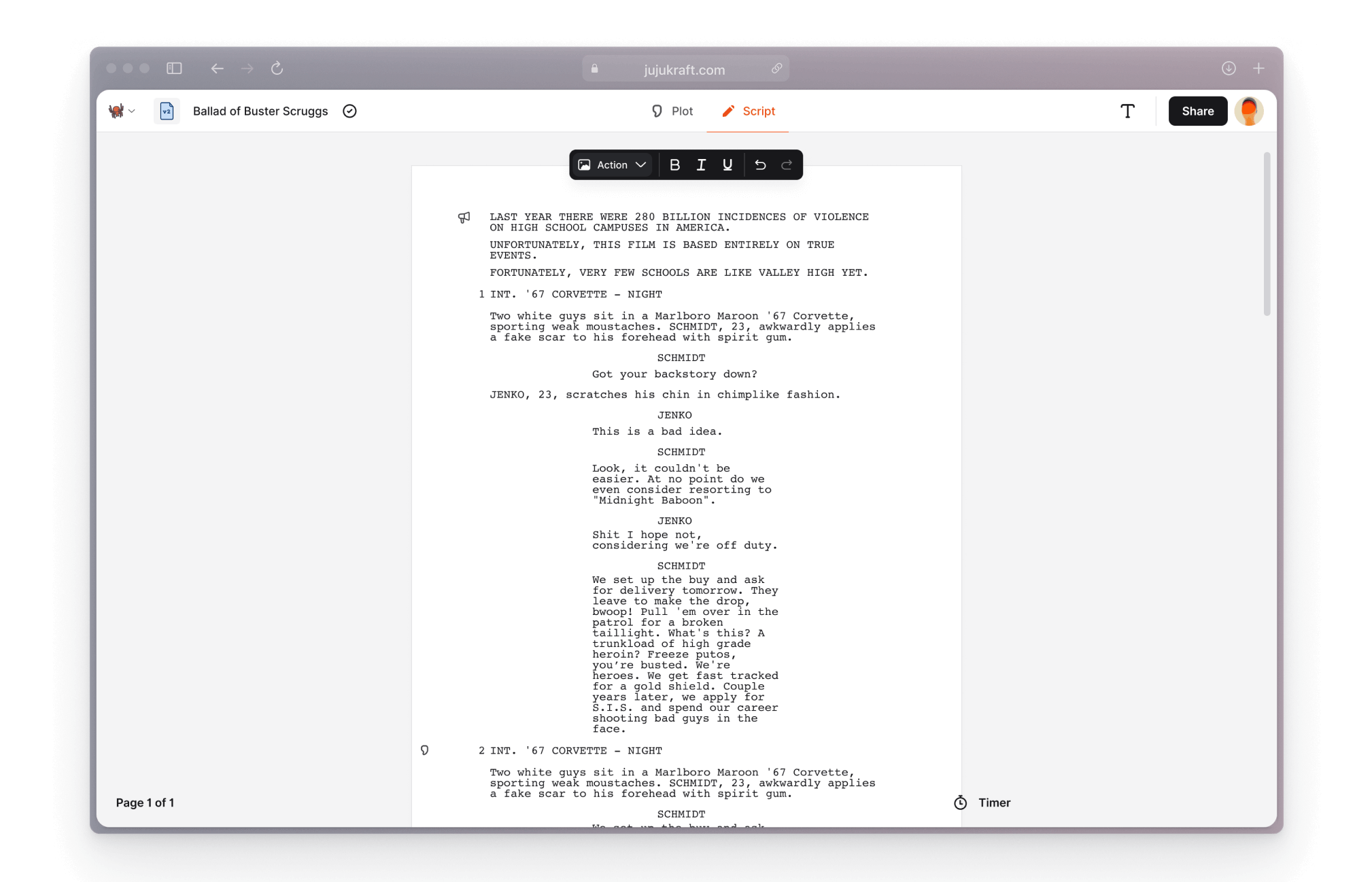1372x882 pixels.
Task: Open the spider logo app menu
Action: (122, 111)
